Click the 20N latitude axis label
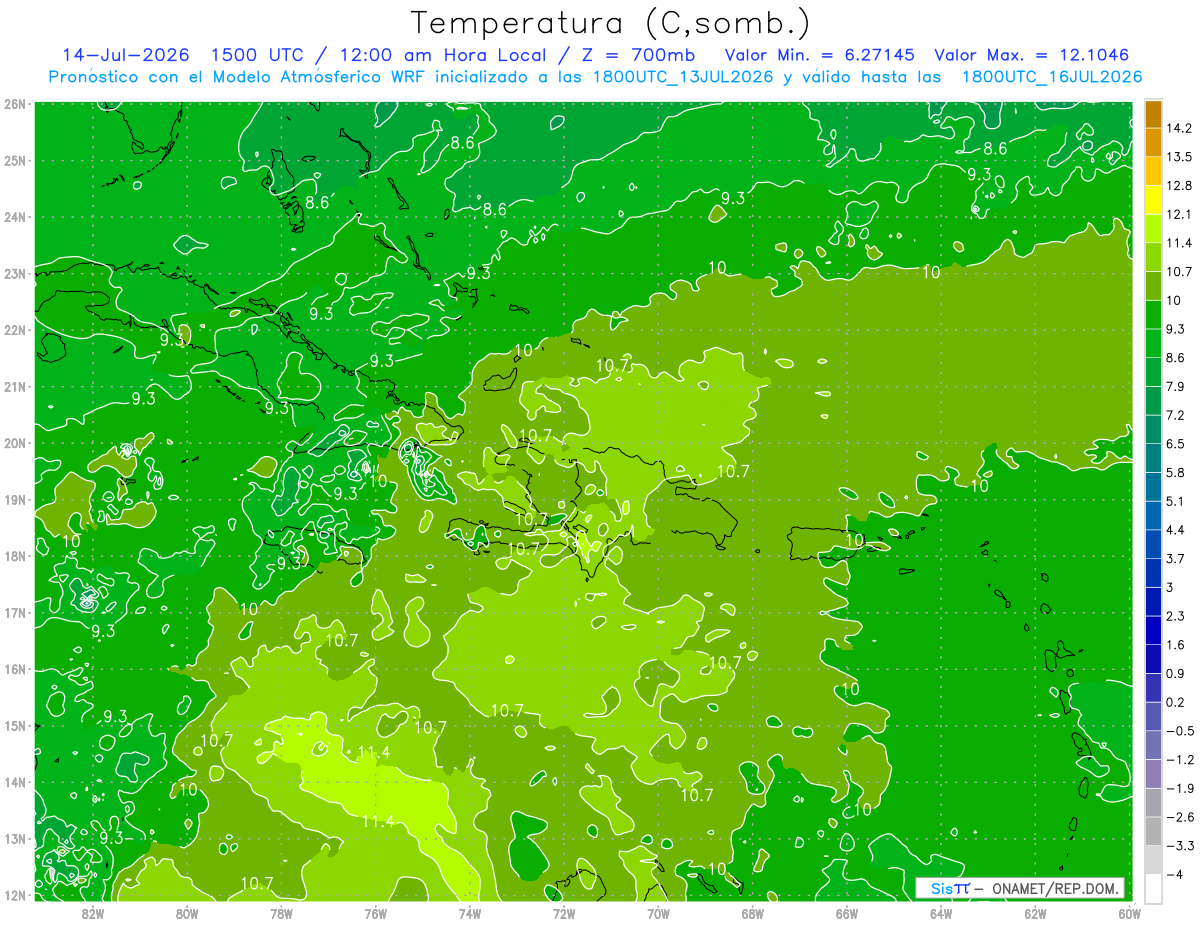 coord(14,443)
